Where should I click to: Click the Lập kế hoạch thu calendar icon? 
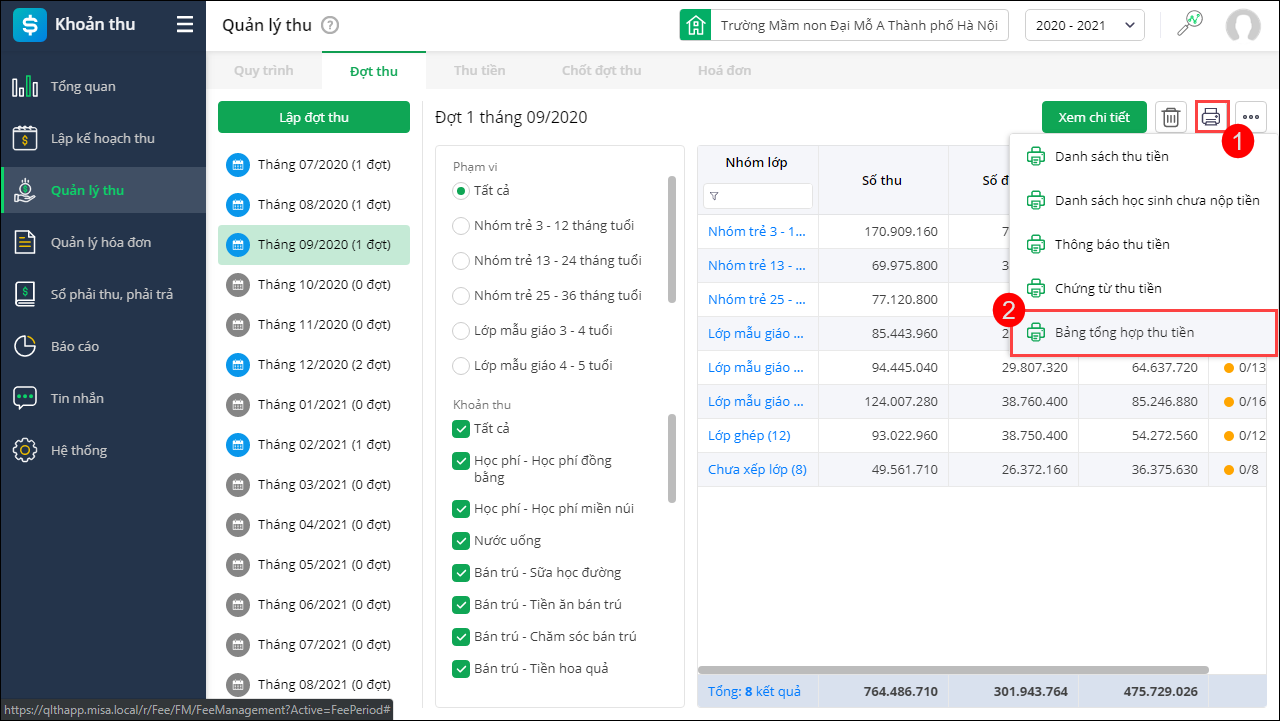pos(25,139)
